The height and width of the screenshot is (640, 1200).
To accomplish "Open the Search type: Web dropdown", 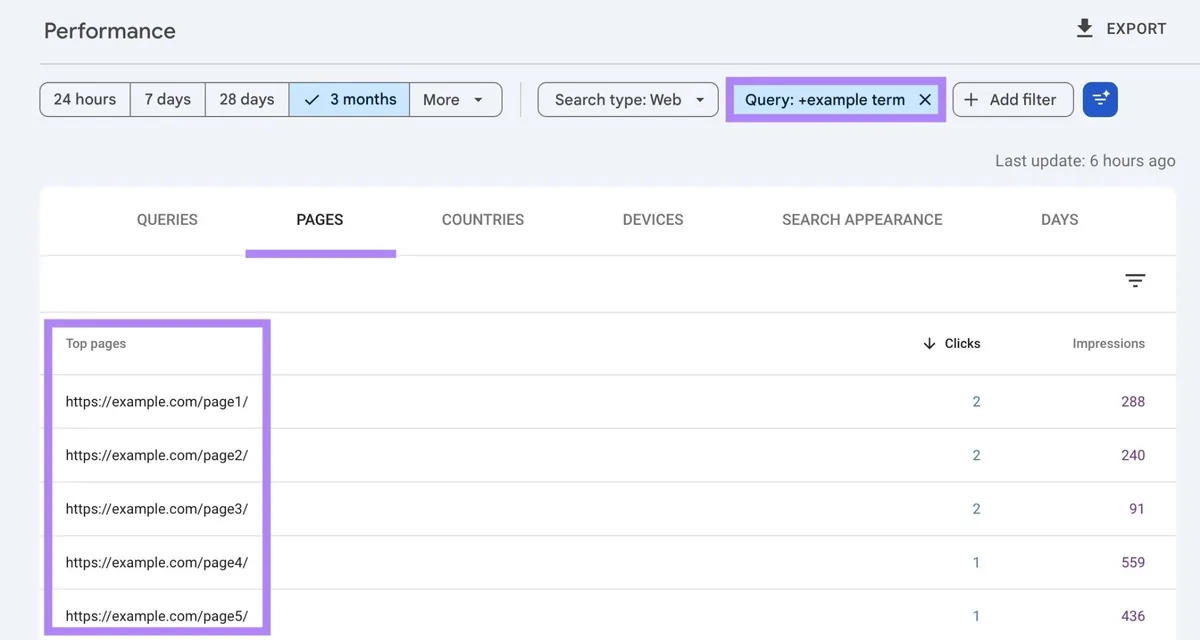I will [x=628, y=99].
